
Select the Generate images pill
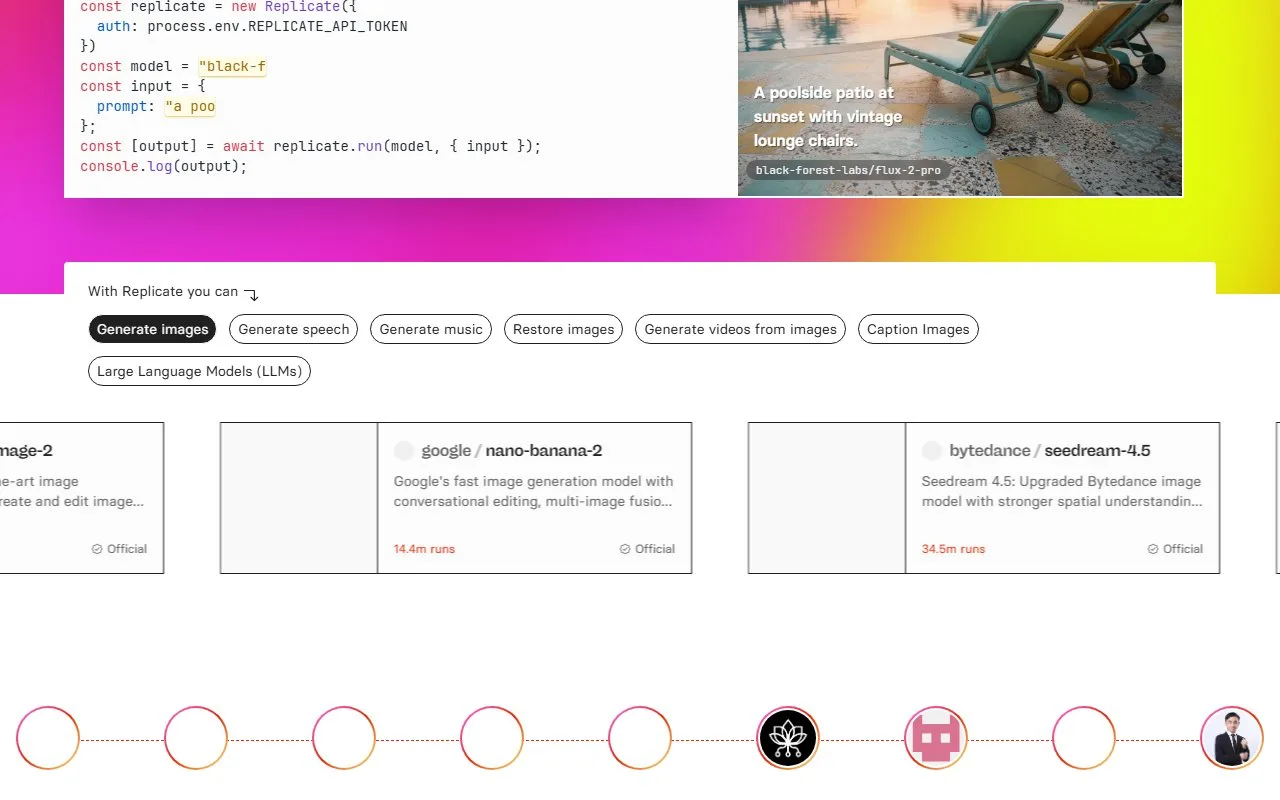click(152, 329)
